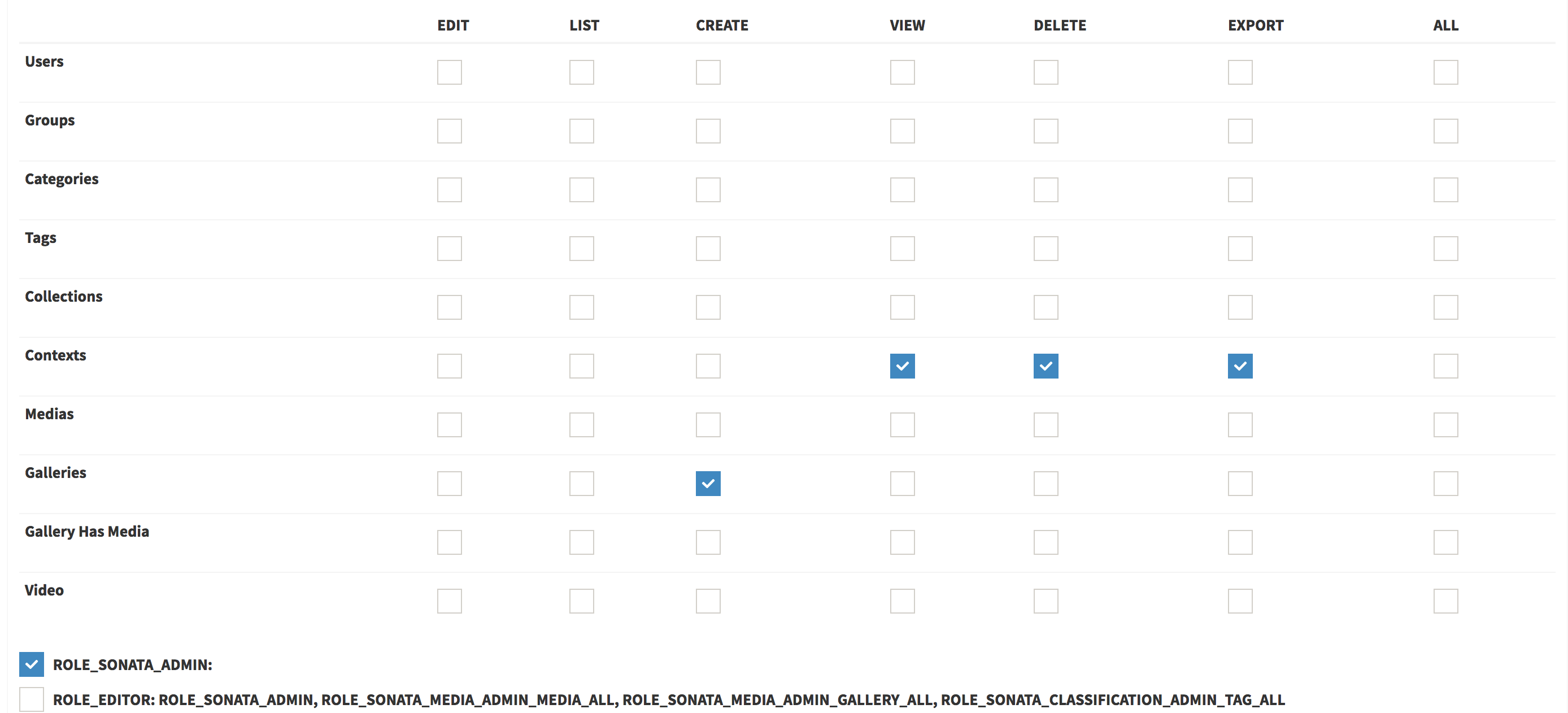Toggle the Groups ALL permission checkbox

[1445, 130]
